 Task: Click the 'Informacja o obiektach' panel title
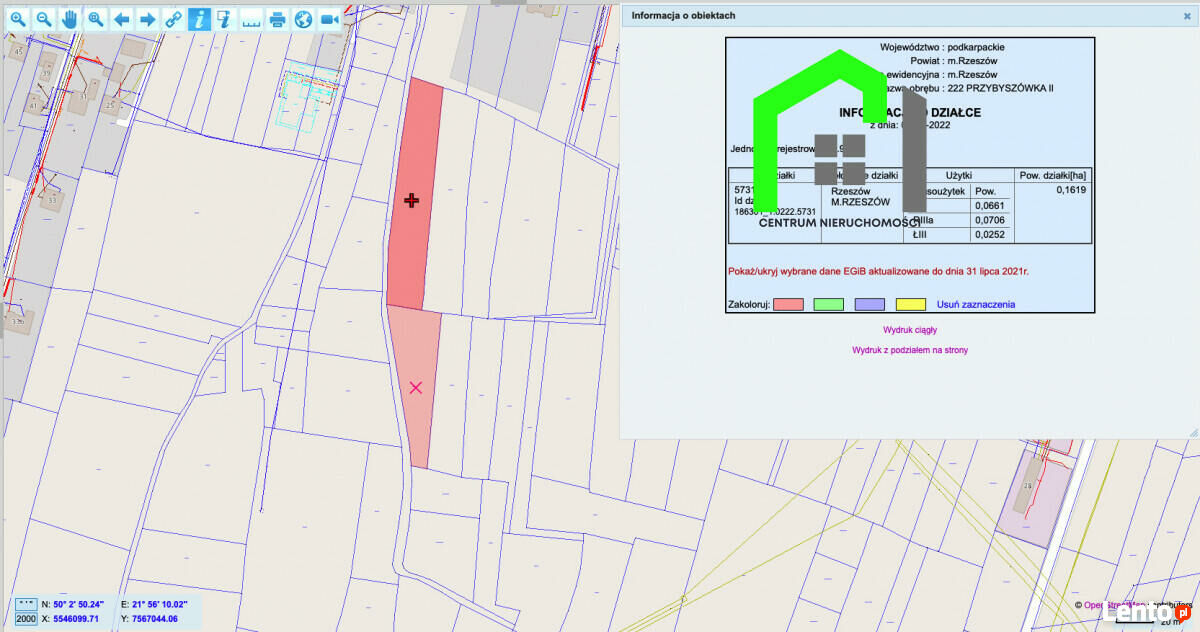[684, 16]
